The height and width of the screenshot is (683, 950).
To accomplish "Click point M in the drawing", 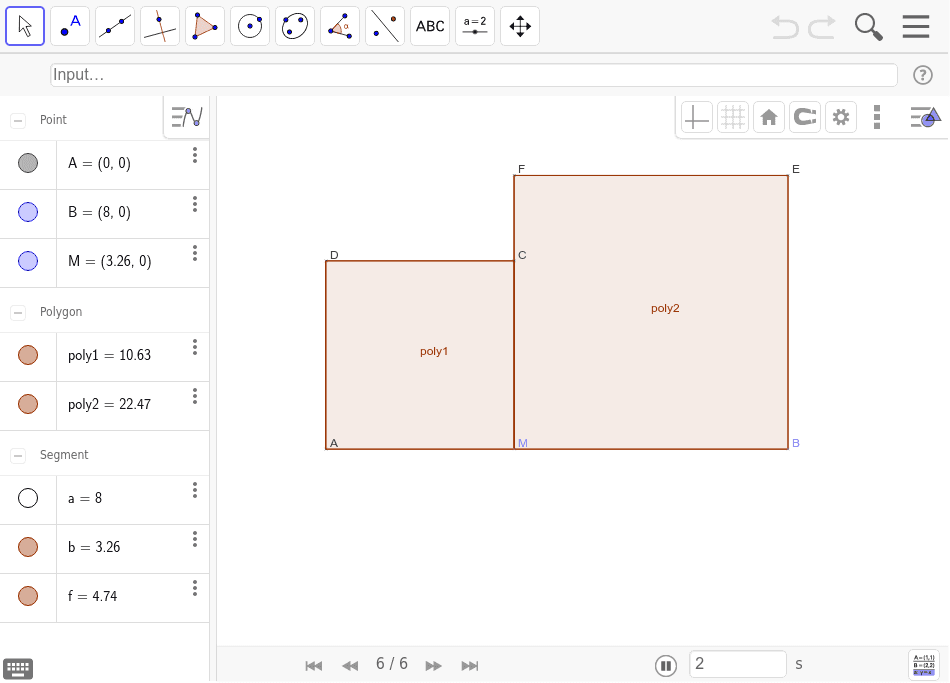I will tap(514, 448).
